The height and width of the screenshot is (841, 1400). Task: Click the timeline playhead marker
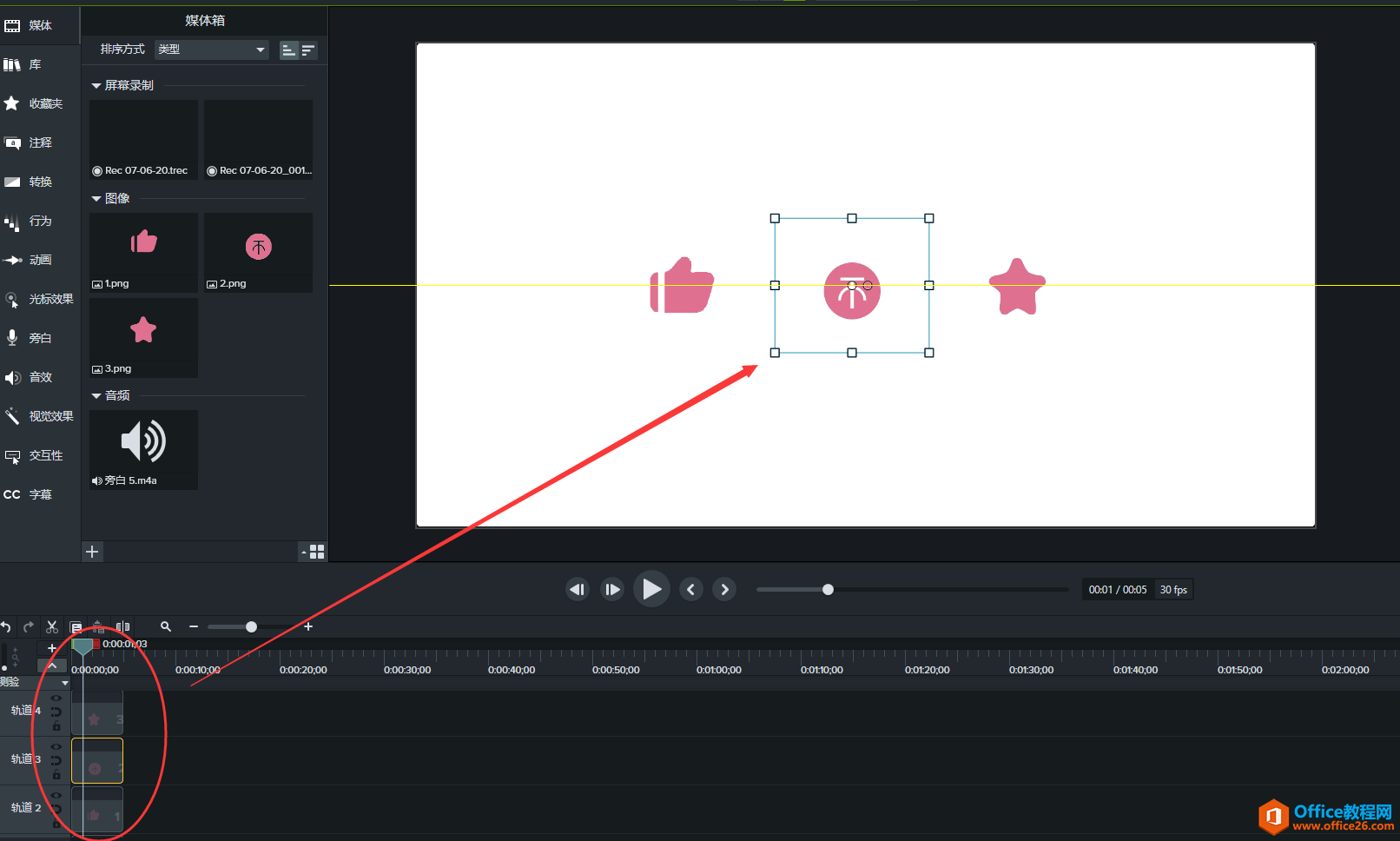click(83, 646)
